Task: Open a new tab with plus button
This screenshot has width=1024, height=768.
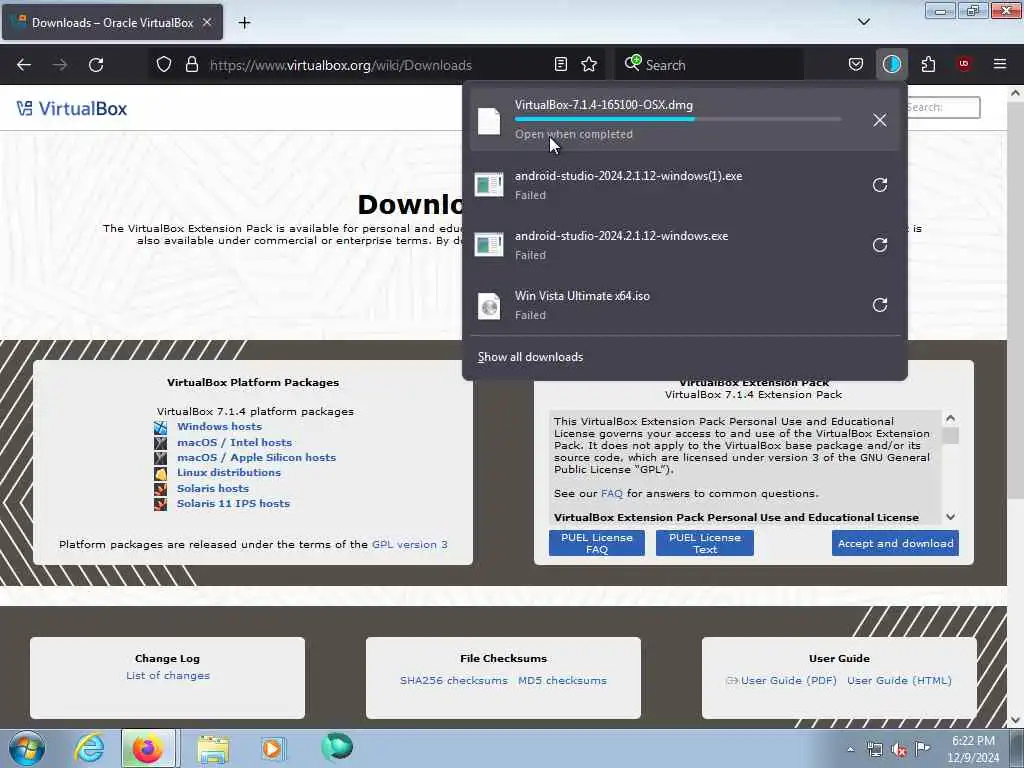Action: tap(244, 23)
